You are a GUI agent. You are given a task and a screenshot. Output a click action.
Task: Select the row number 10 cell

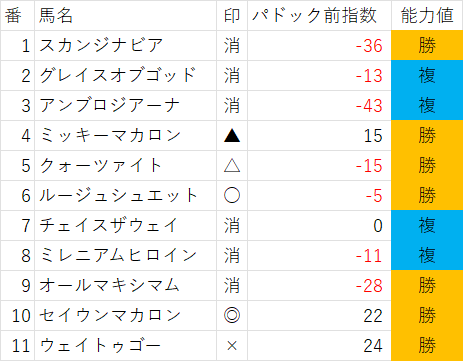(x=18, y=316)
